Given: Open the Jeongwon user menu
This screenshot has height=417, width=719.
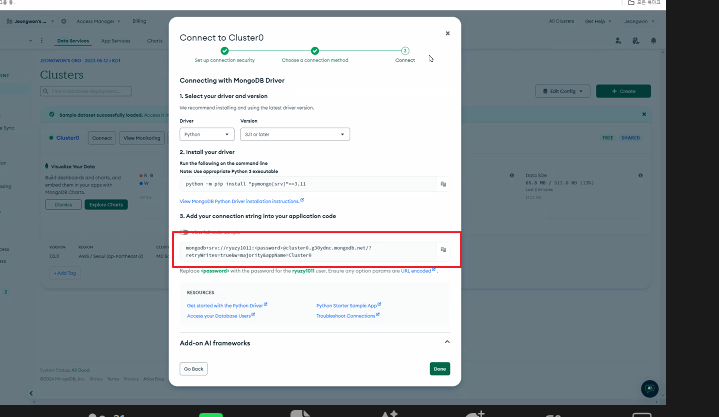Looking at the screenshot, I should [639, 21].
